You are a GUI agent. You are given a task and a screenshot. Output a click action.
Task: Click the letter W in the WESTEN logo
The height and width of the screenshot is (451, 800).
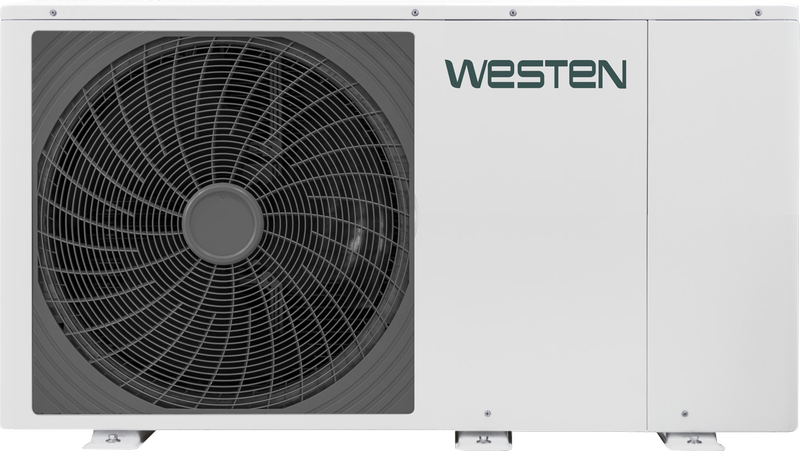(x=463, y=74)
